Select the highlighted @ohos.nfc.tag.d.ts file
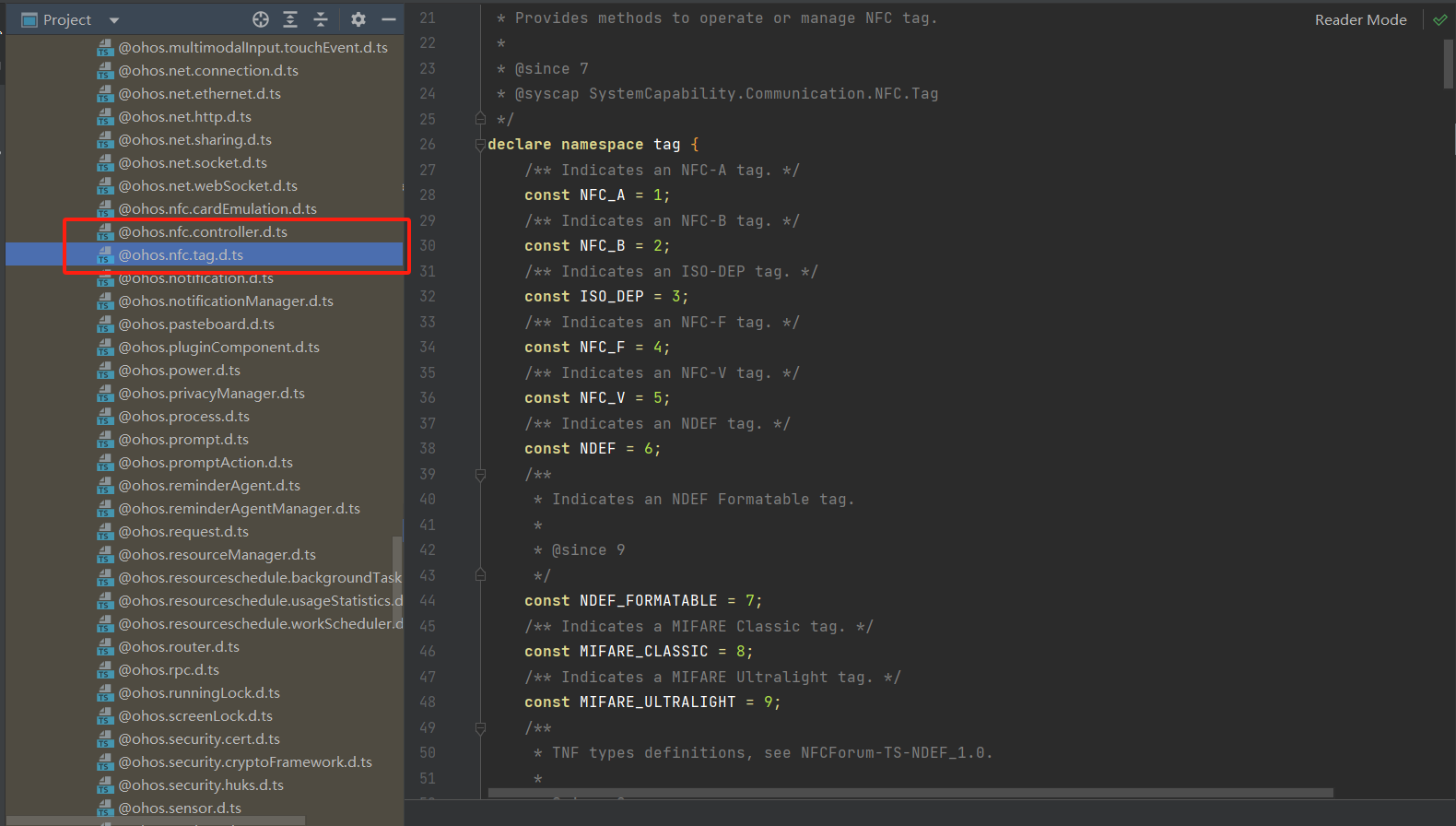 (x=181, y=254)
